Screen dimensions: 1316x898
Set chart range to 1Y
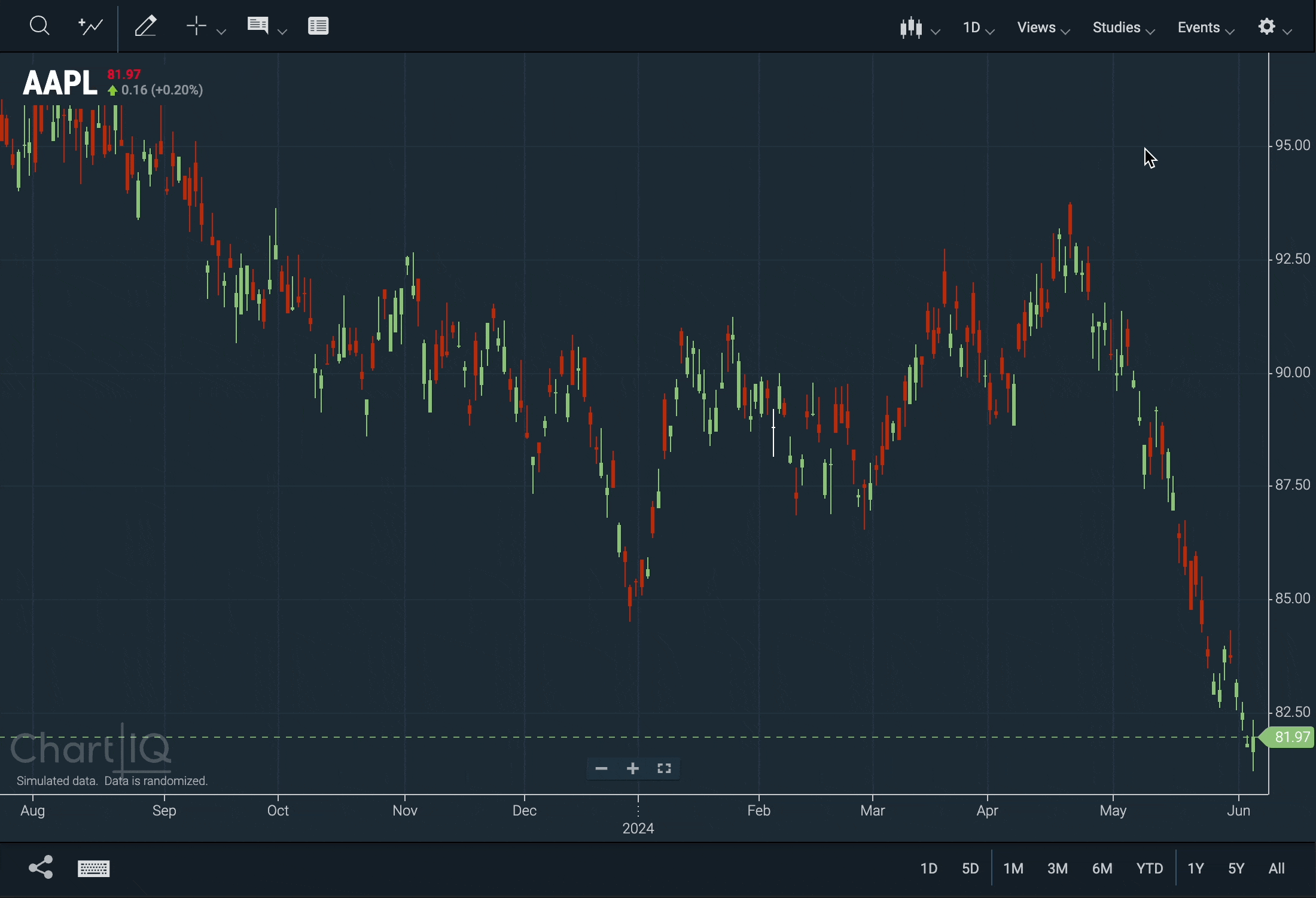click(x=1196, y=868)
